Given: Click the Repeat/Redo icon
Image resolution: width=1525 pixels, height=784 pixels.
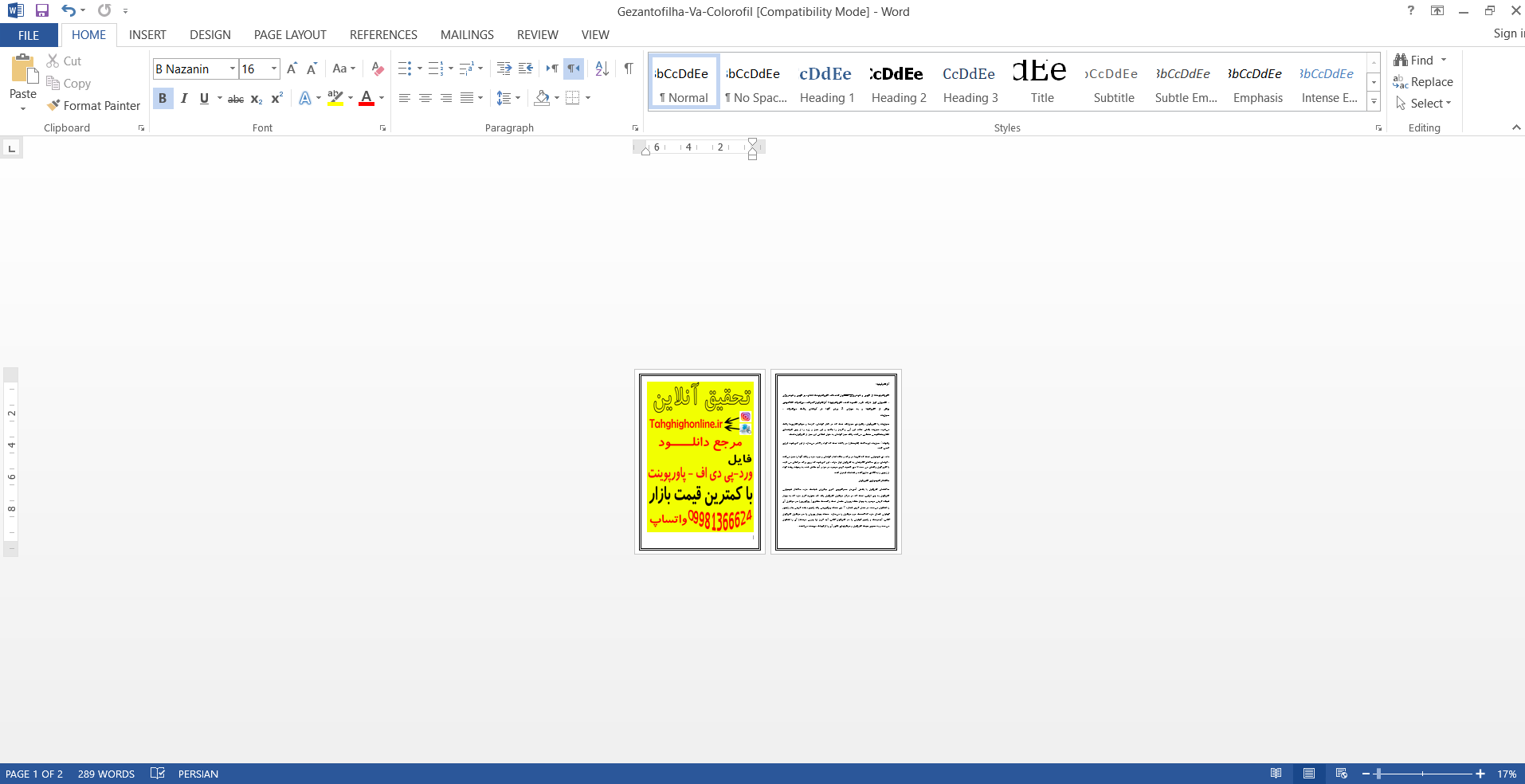Looking at the screenshot, I should 104,11.
